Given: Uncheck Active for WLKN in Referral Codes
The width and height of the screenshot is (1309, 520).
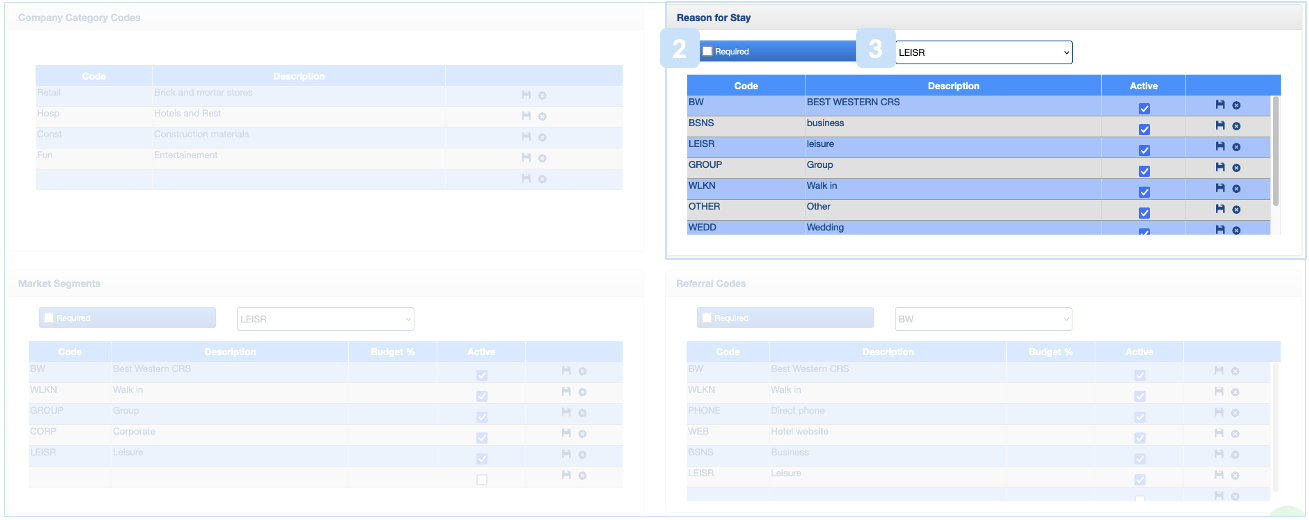Looking at the screenshot, I should (1139, 396).
